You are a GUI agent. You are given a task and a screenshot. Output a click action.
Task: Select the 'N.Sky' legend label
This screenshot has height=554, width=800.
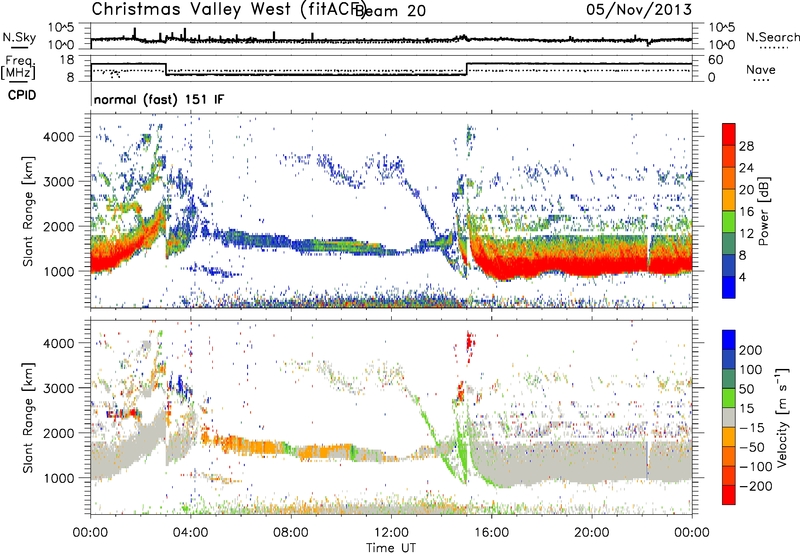[x=19, y=38]
